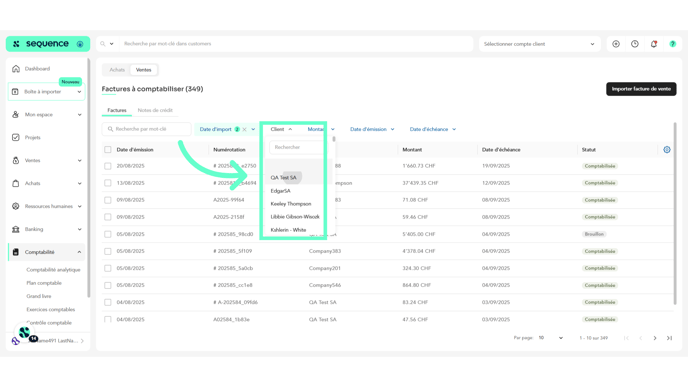The image size is (688, 387).
Task: Click Banking bank icon
Action: [x=16, y=229]
